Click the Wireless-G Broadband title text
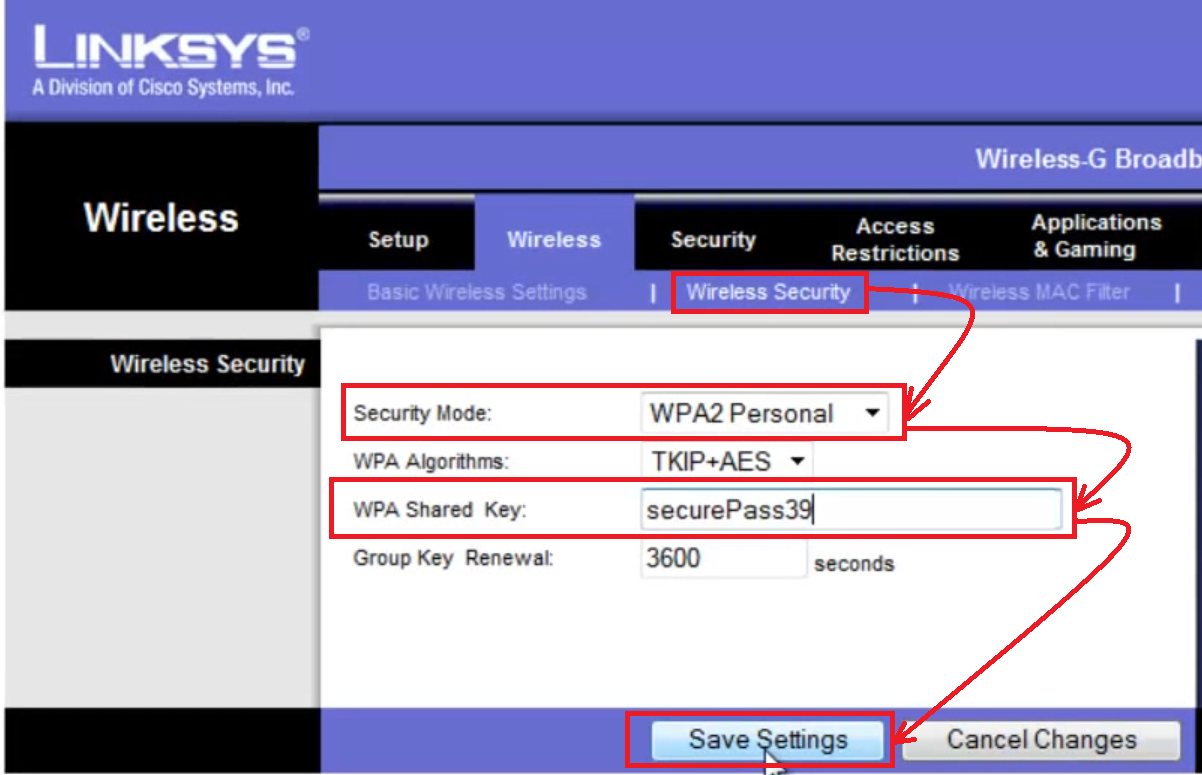 [1086, 159]
